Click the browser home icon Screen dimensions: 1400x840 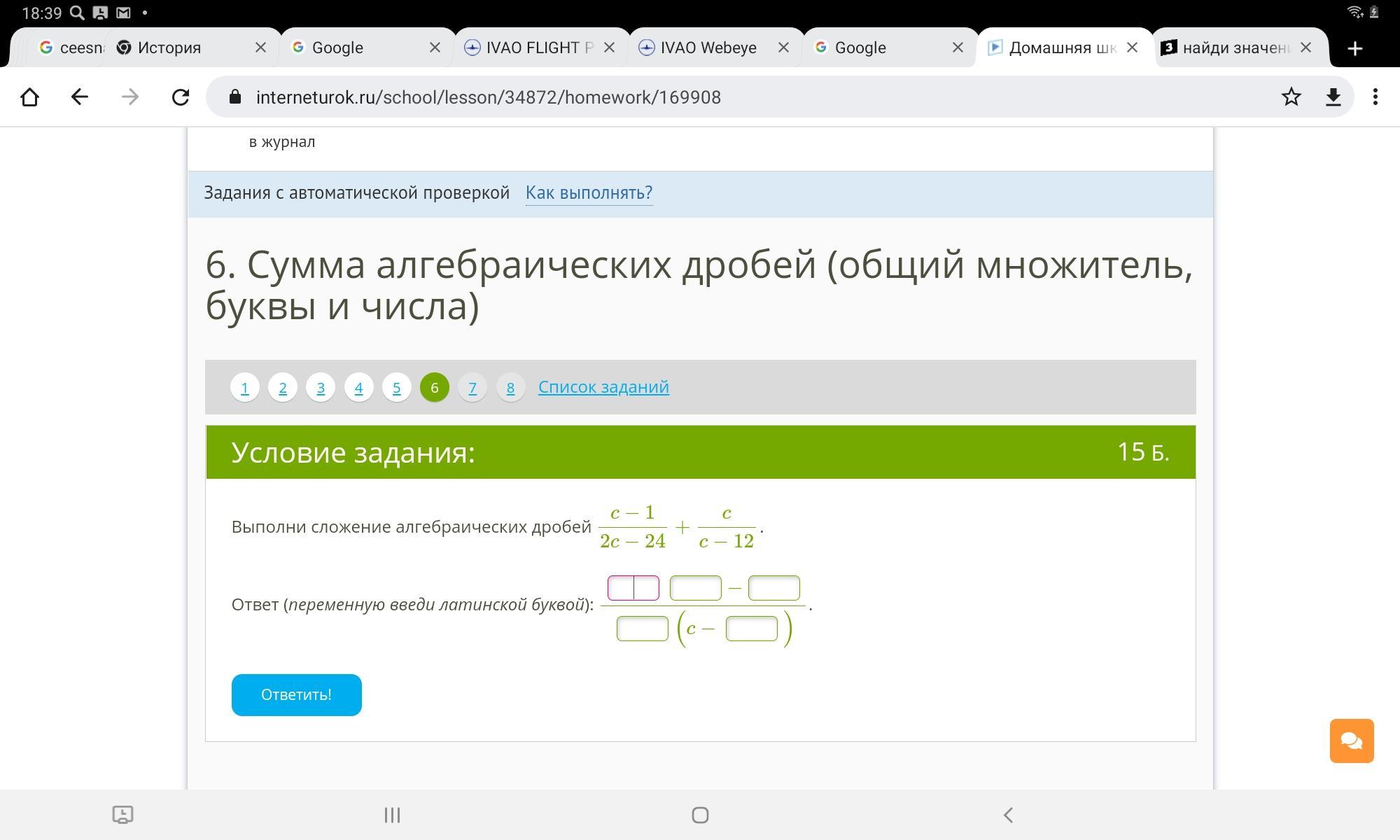click(29, 97)
